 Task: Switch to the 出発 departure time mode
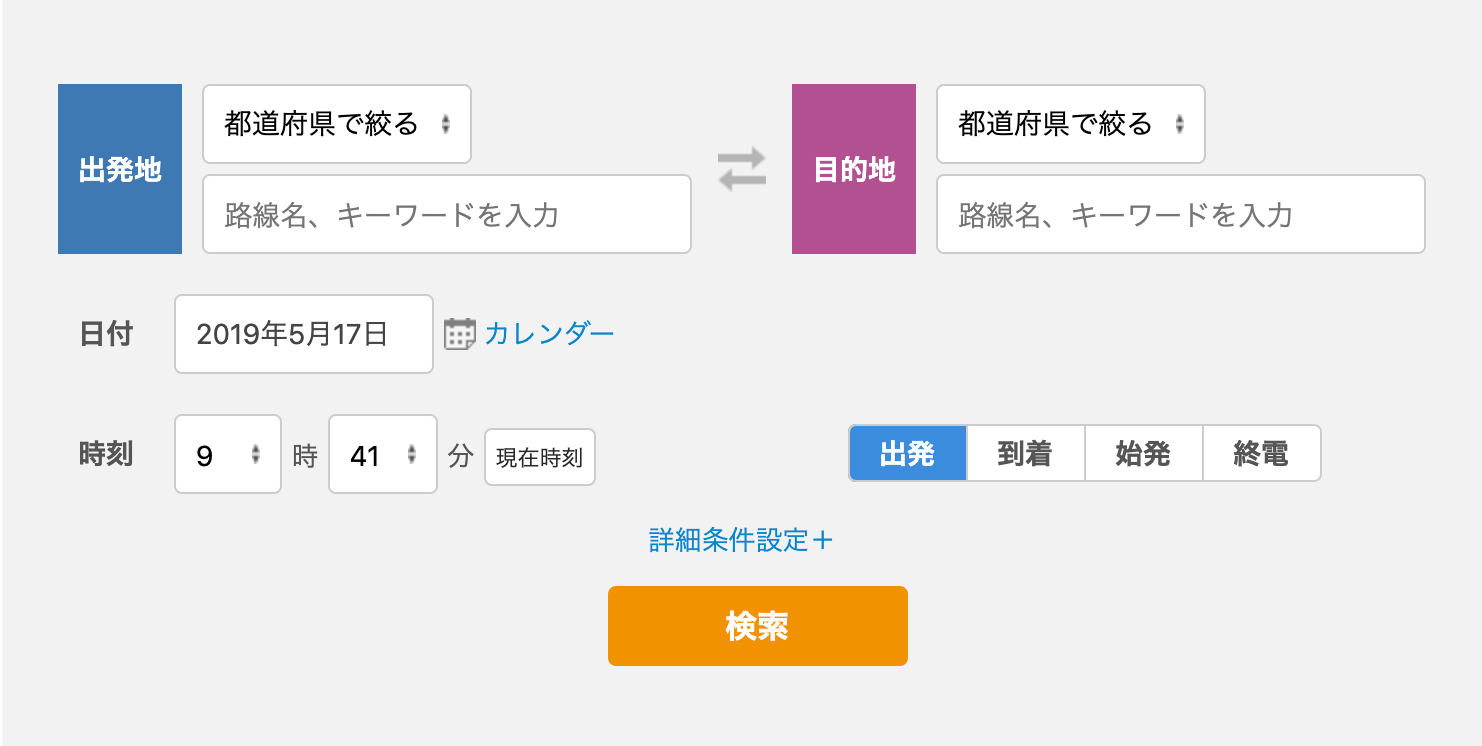click(906, 453)
